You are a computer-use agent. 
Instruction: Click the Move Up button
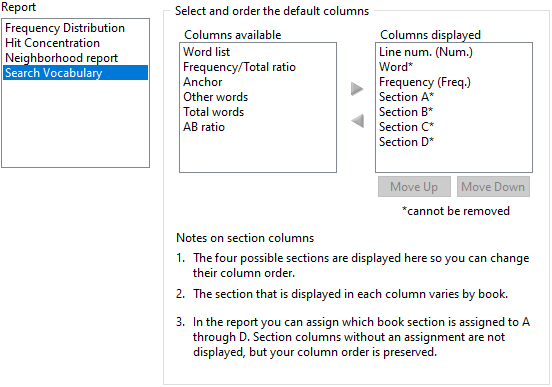[414, 187]
